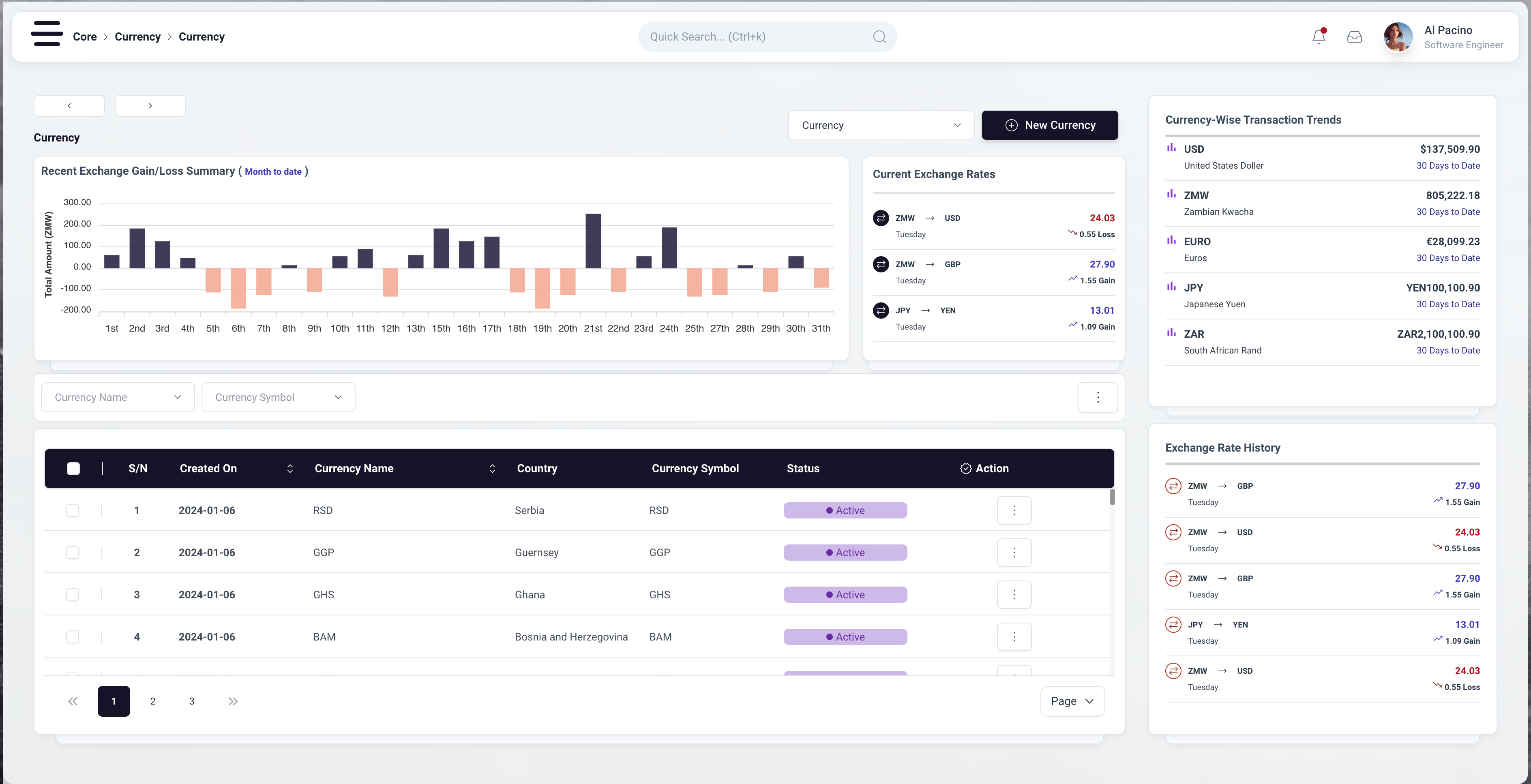Image resolution: width=1531 pixels, height=784 pixels.
Task: Click the Month to date link
Action: click(273, 172)
